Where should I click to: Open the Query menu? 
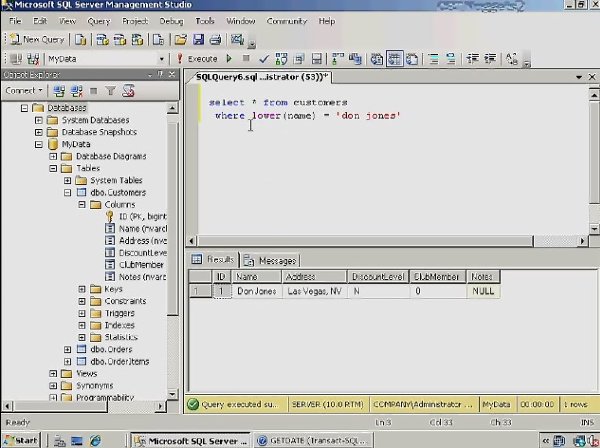coord(99,21)
